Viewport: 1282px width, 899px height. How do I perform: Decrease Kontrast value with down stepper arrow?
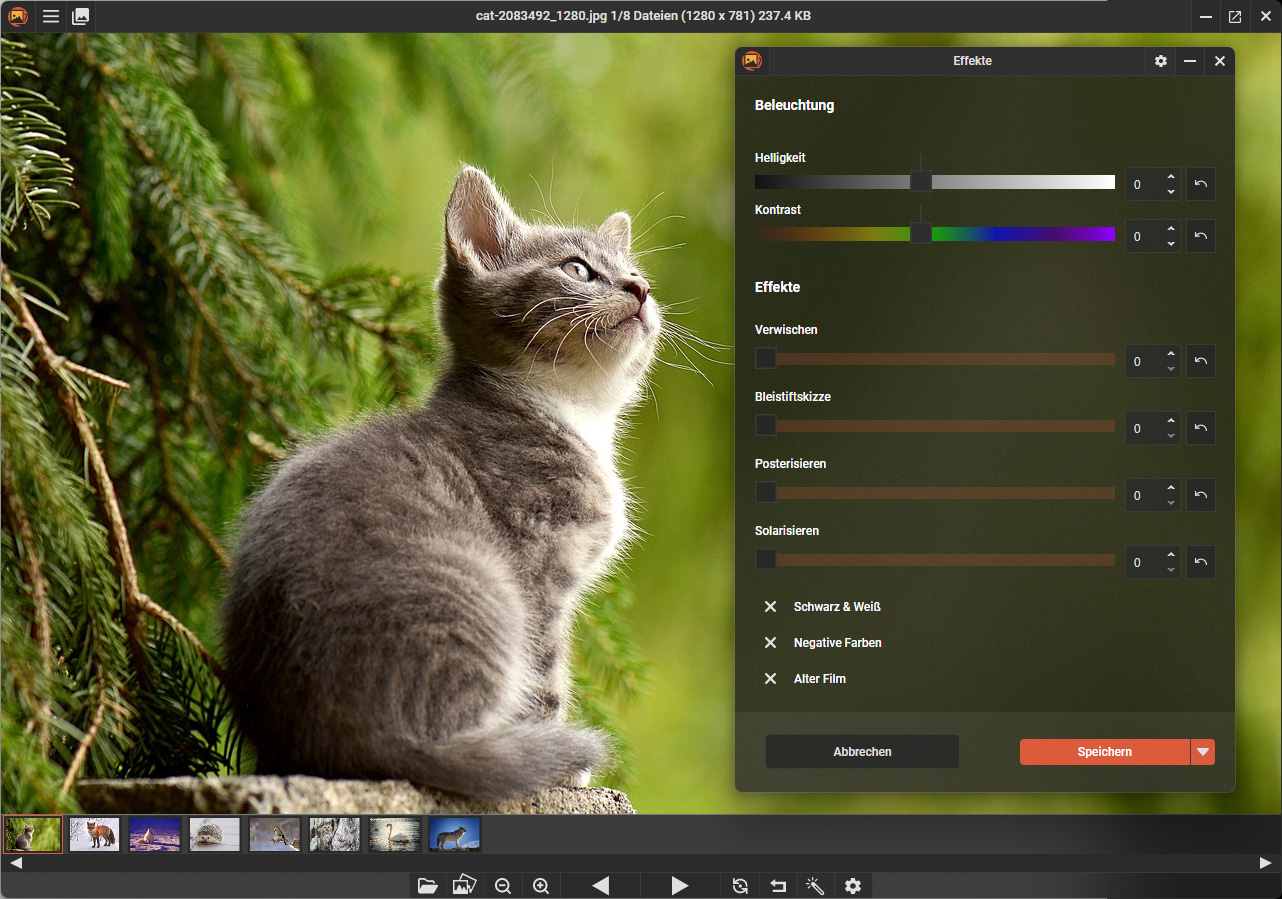click(1171, 244)
